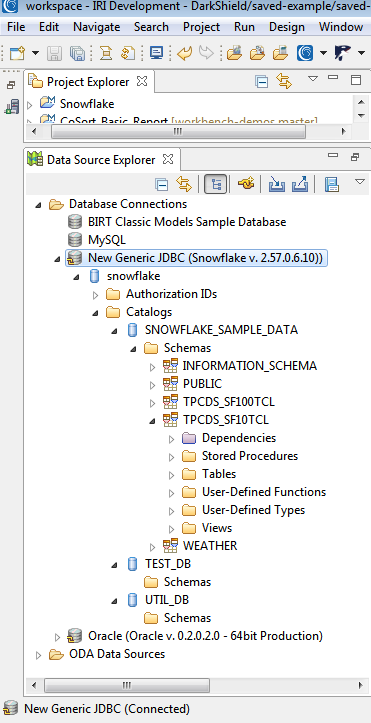Expand the Stored Procedures folder
371x723 pixels.
coord(171,457)
